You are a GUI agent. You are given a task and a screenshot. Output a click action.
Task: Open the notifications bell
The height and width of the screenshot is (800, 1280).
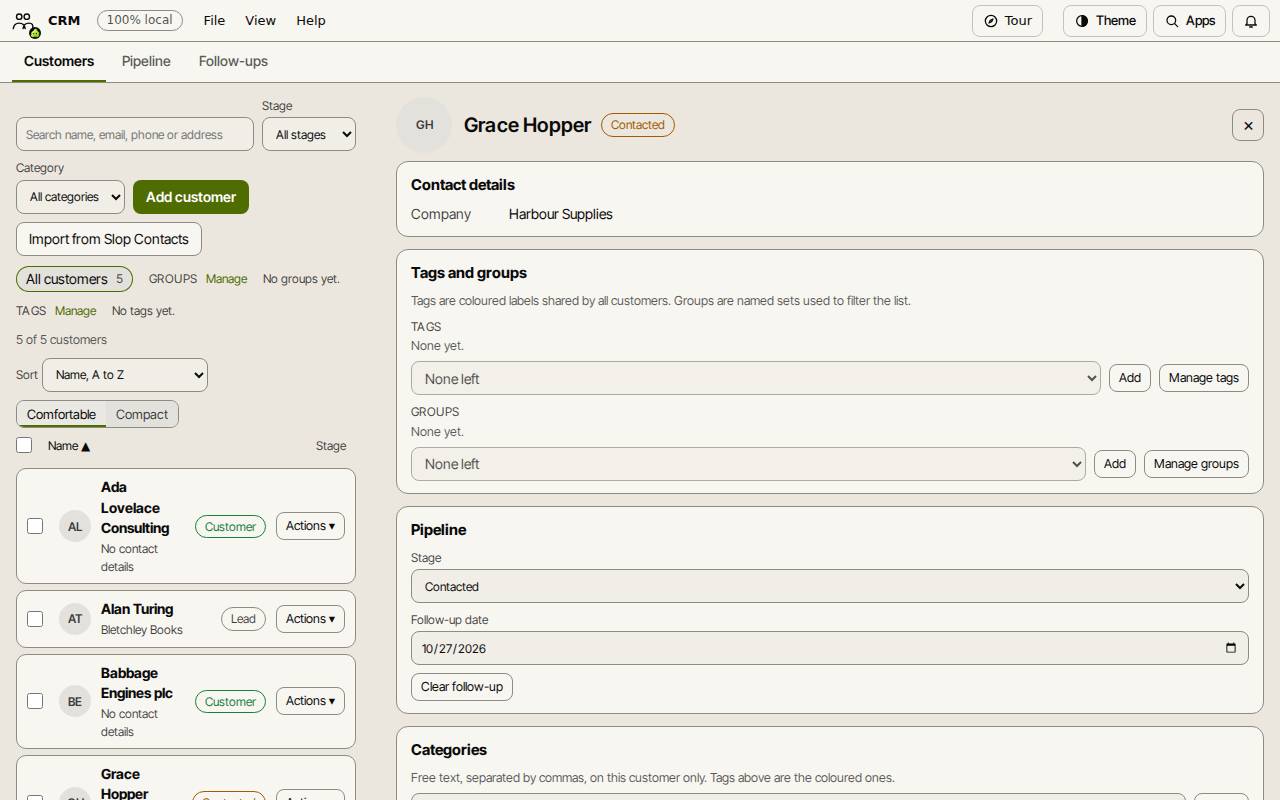point(1250,21)
